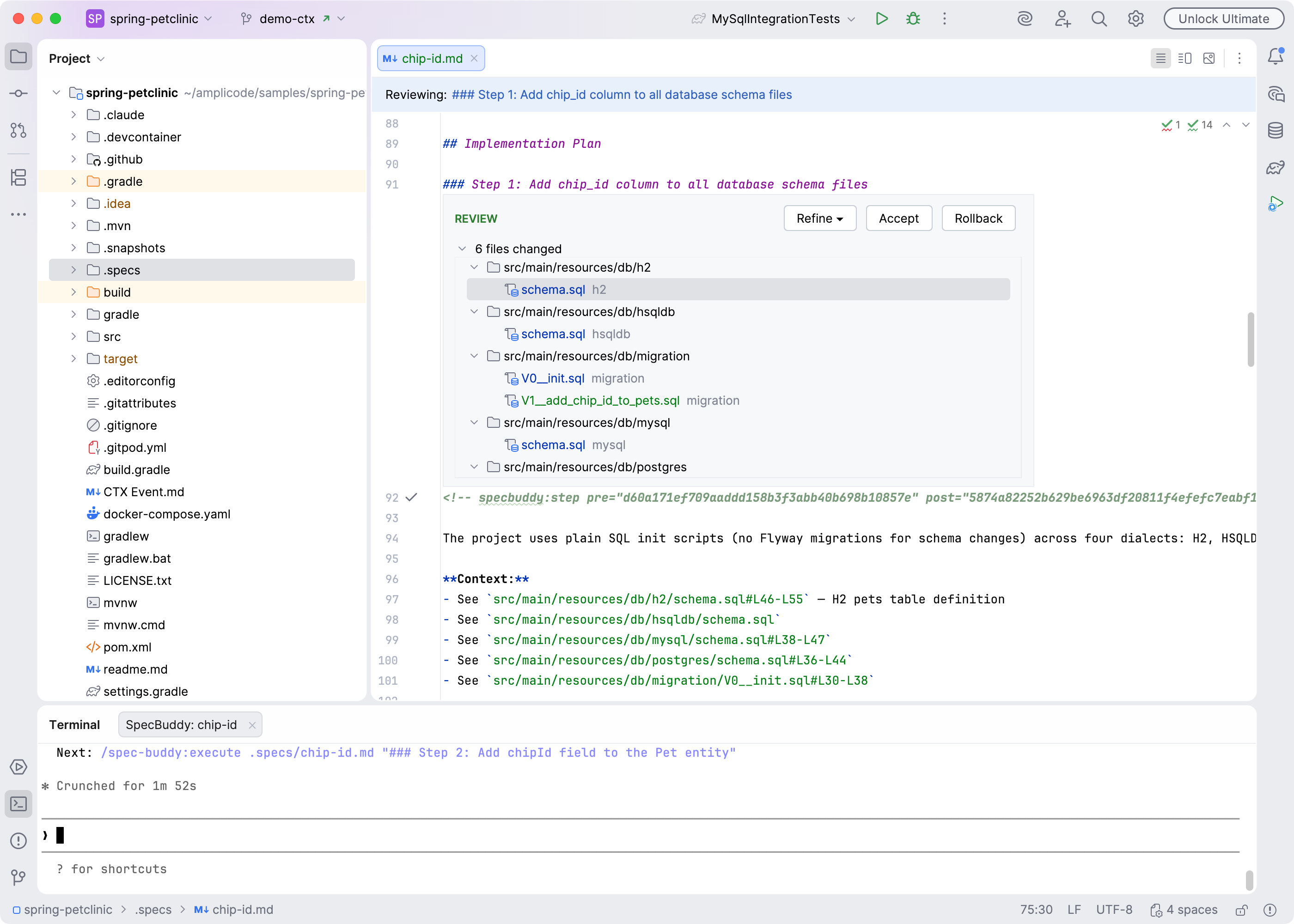Image resolution: width=1294 pixels, height=924 pixels.
Task: Start debugging with the bug icon
Action: click(913, 19)
